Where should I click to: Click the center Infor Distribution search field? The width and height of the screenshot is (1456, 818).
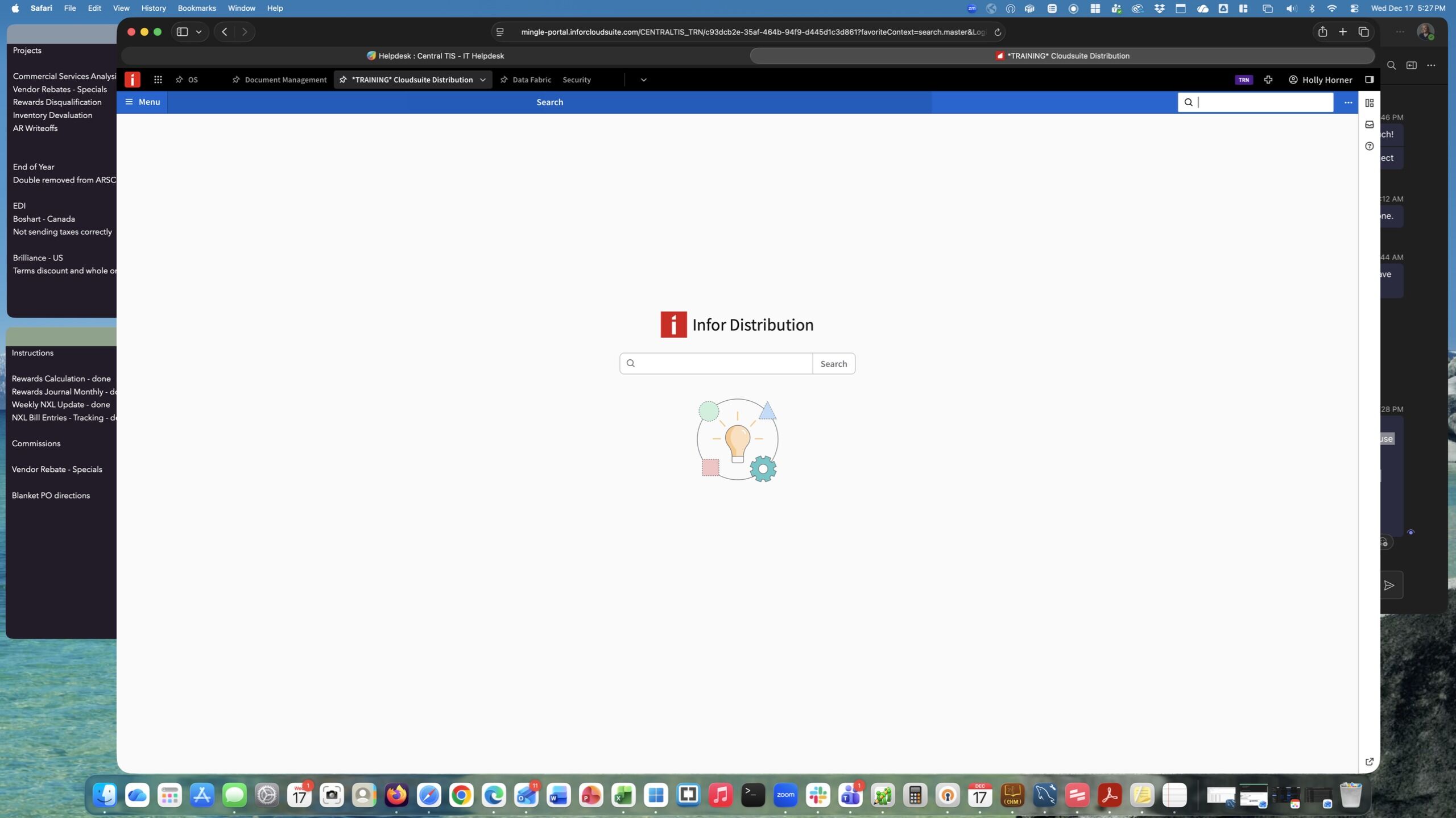716,364
